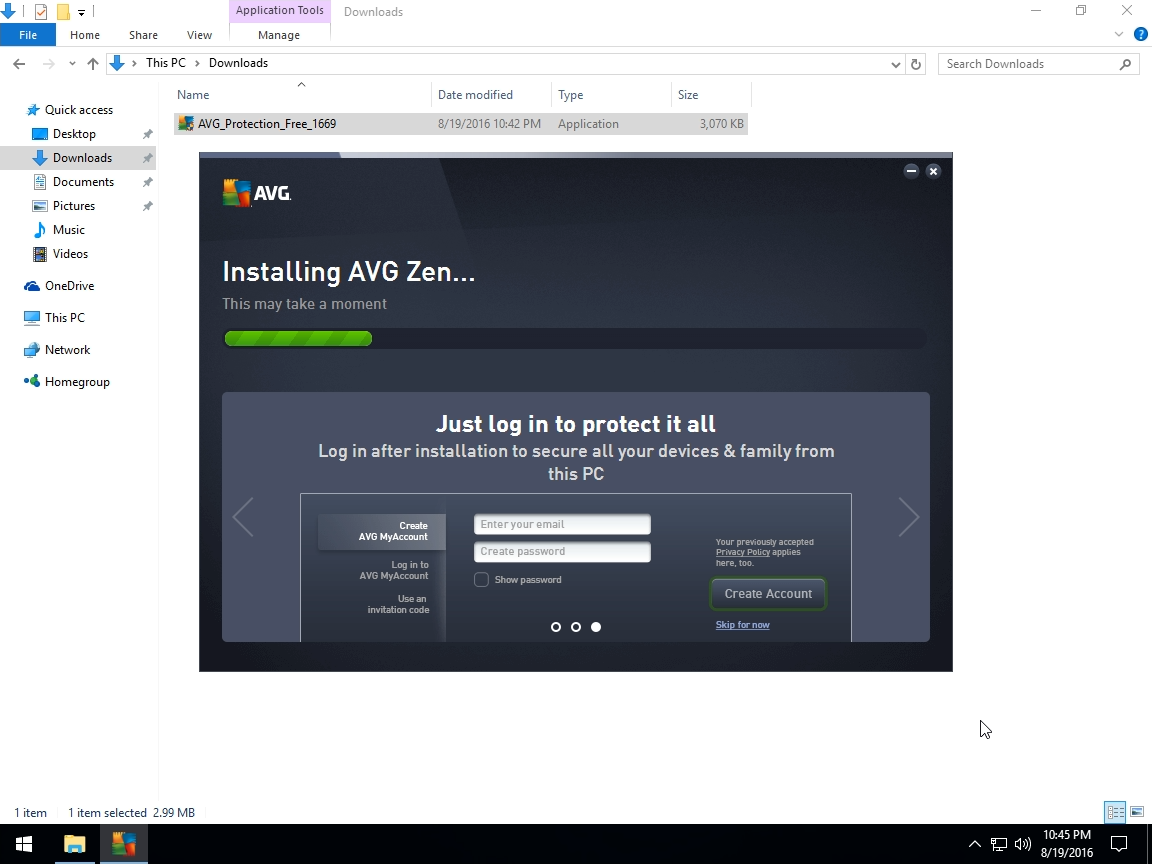1152x864 pixels.
Task: Open File Explorer from taskbar
Action: click(x=74, y=844)
